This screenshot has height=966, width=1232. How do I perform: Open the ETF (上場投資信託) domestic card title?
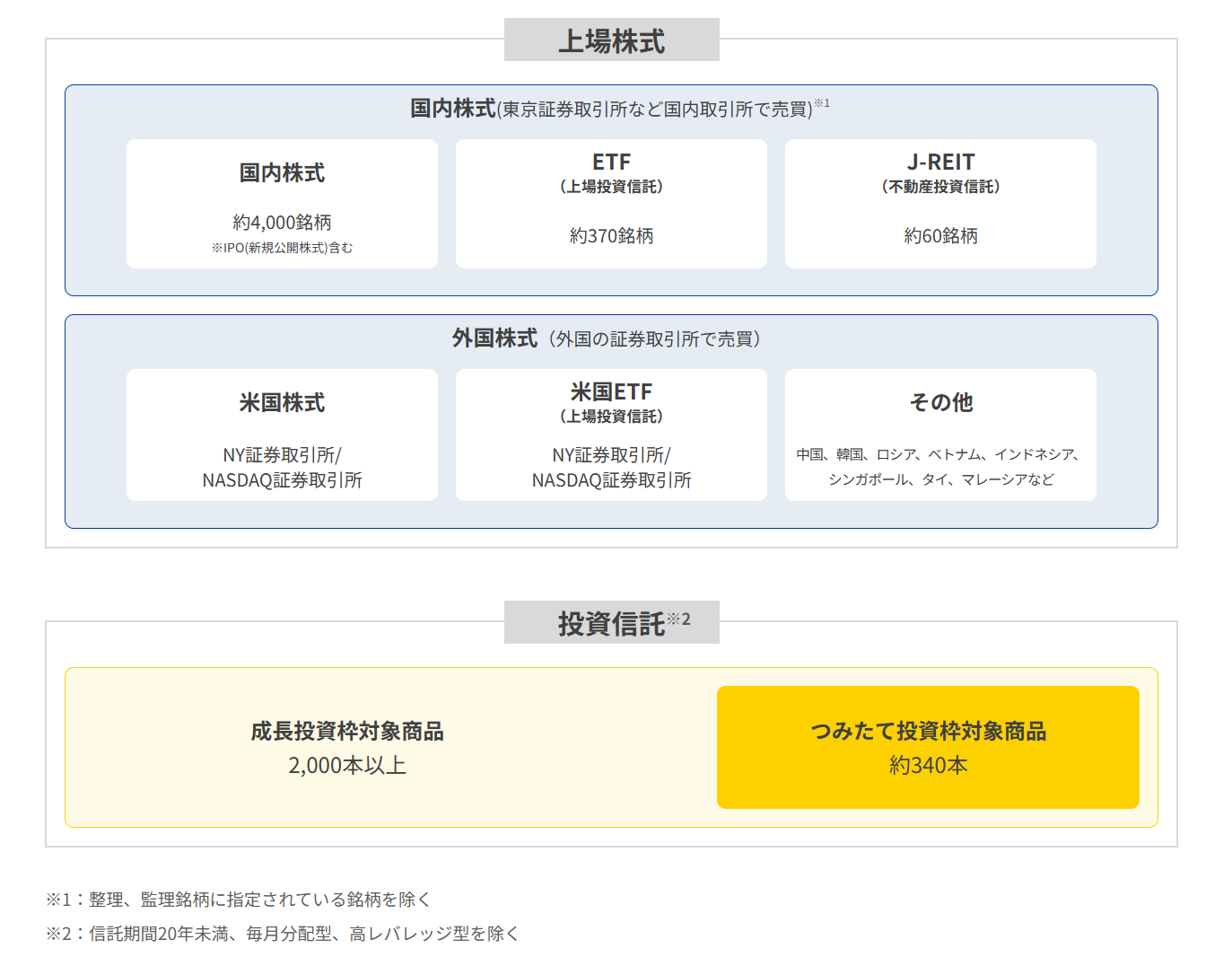[x=611, y=162]
